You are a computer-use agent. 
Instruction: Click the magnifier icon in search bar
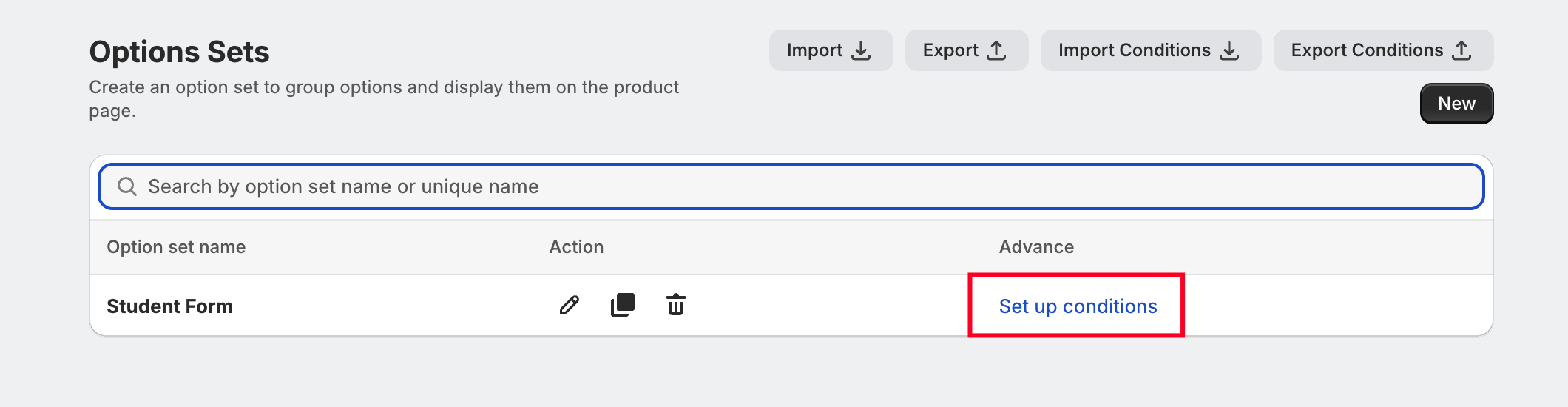pyautogui.click(x=127, y=186)
